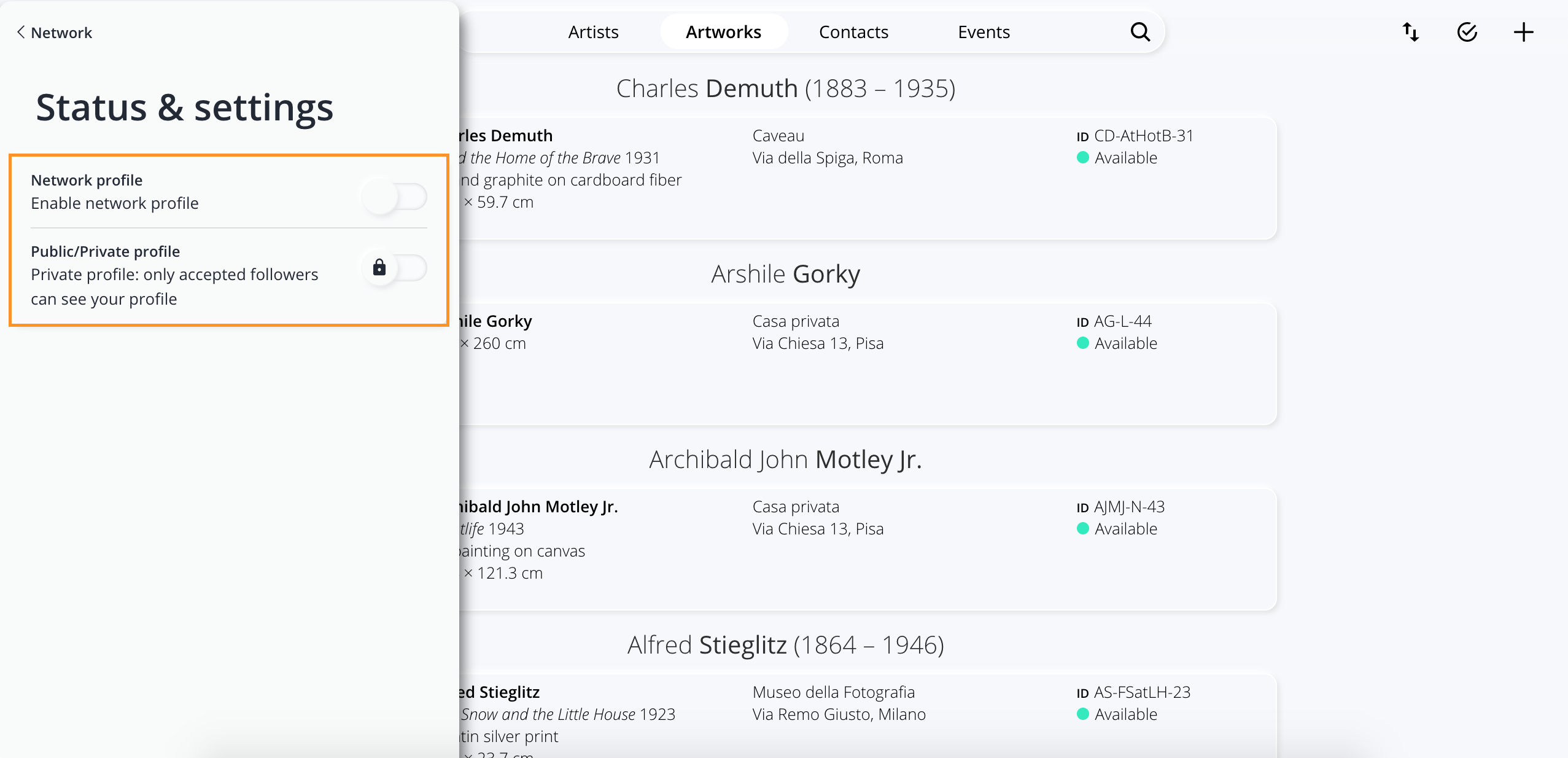Image resolution: width=1568 pixels, height=758 pixels.
Task: Switch to the Events tab
Action: [984, 32]
